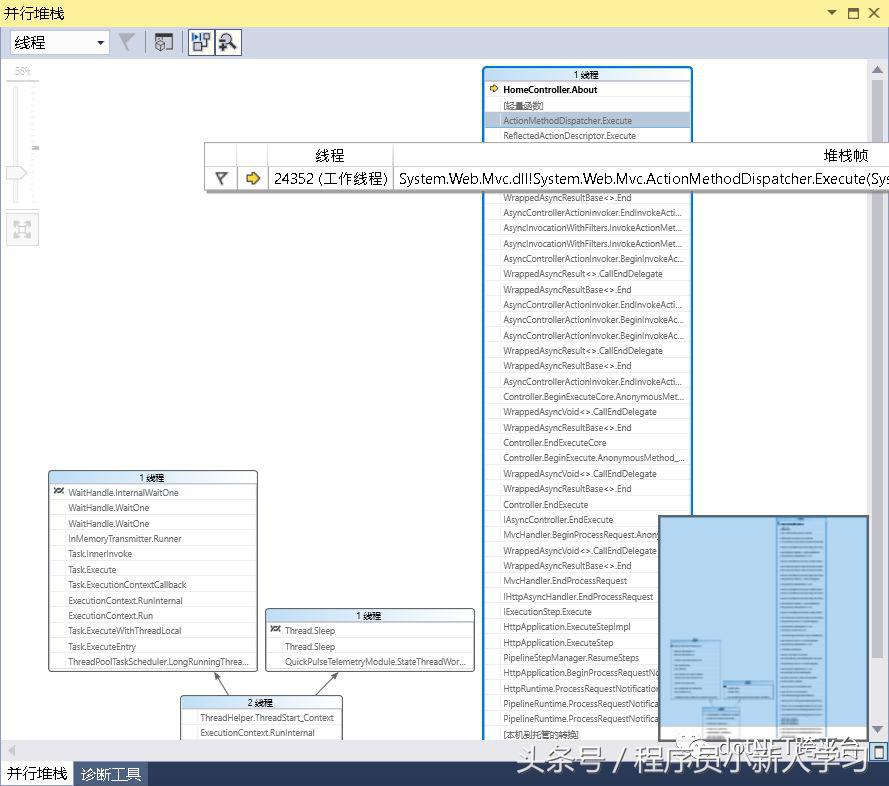This screenshot has width=889, height=786.
Task: Select the 并行堆栈 tab at bottom
Action: [39, 773]
